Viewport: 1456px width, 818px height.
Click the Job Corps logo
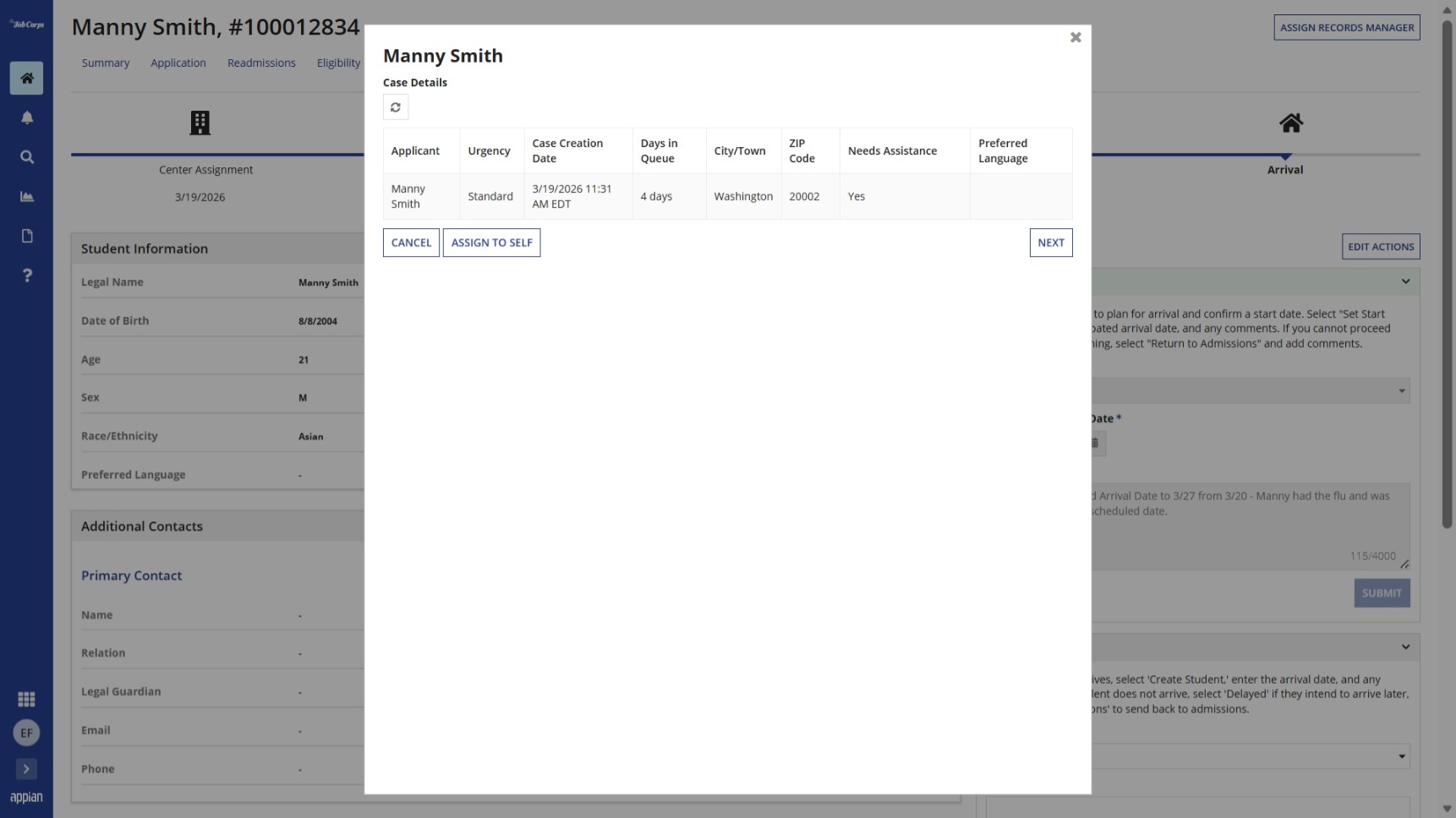click(26, 25)
